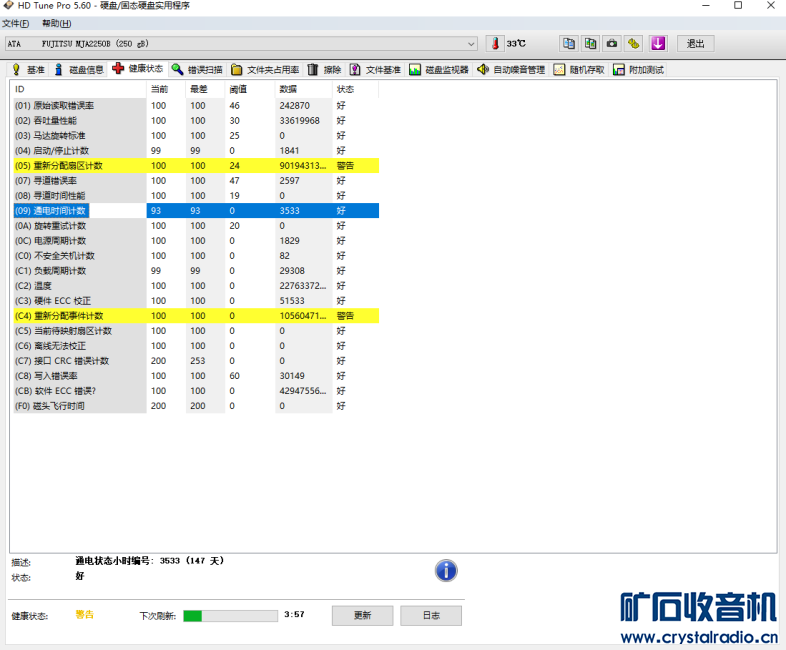Switch to the 磁盘信息 tab
This screenshot has height=650, width=786.
pyautogui.click(x=79, y=70)
